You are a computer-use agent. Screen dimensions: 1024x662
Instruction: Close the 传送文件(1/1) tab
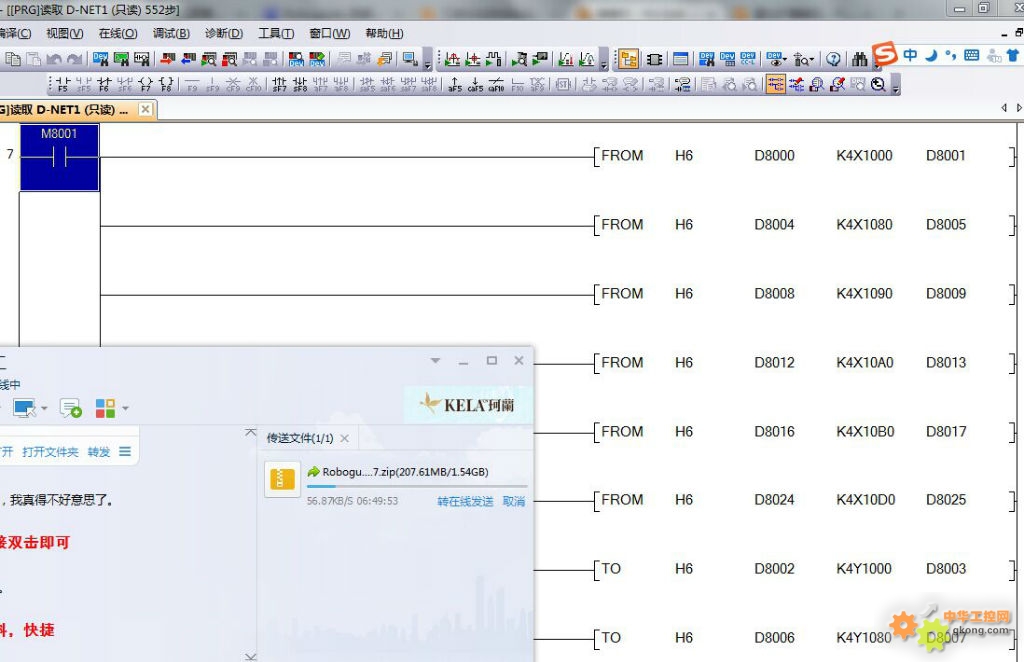pyautogui.click(x=345, y=438)
